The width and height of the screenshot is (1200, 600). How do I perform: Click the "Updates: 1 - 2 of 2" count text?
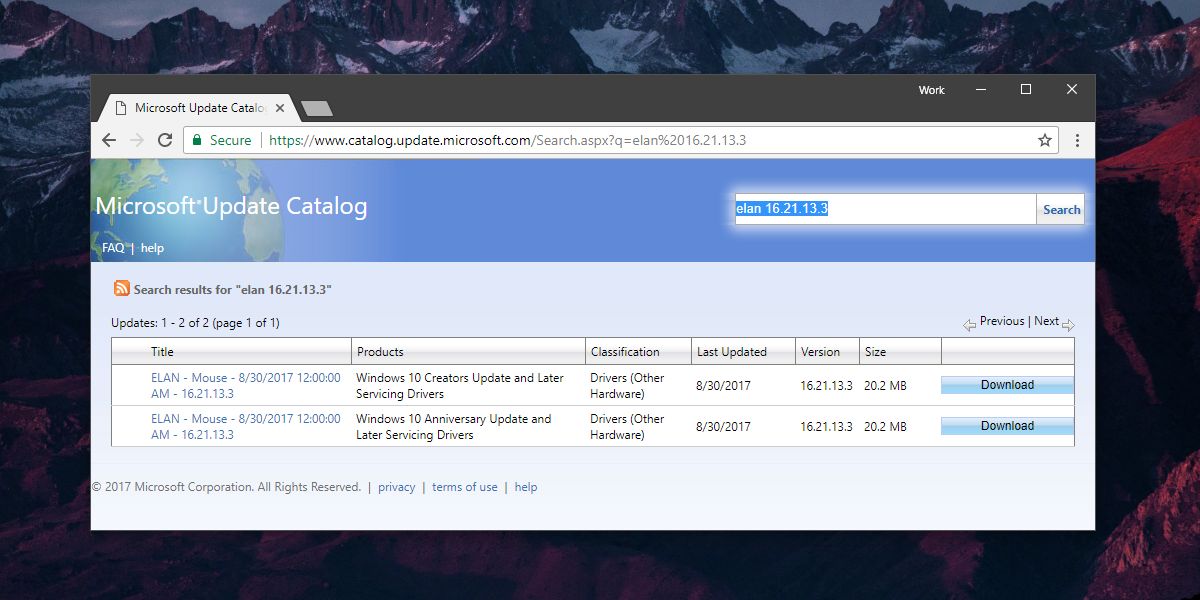pos(195,323)
